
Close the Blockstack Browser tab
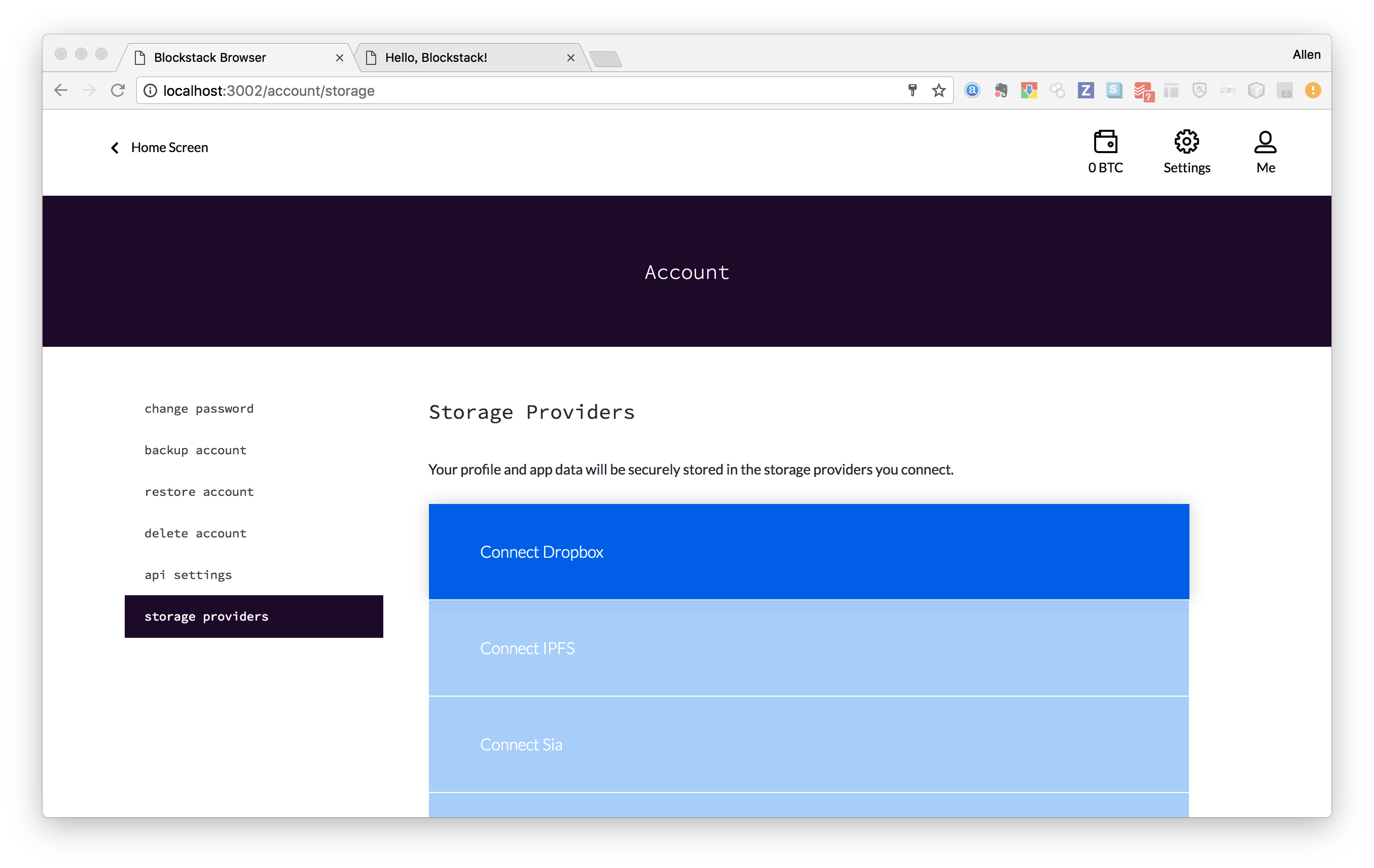340,58
